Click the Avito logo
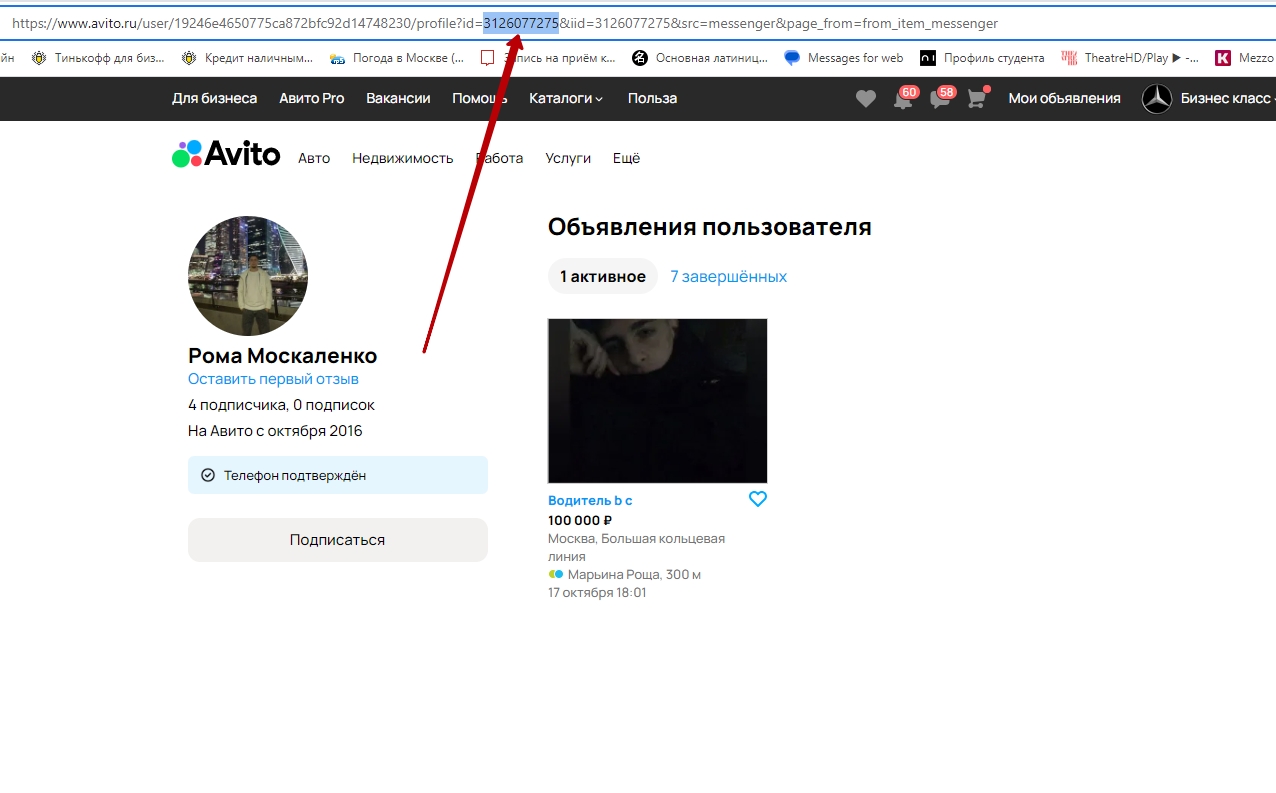 (226, 154)
